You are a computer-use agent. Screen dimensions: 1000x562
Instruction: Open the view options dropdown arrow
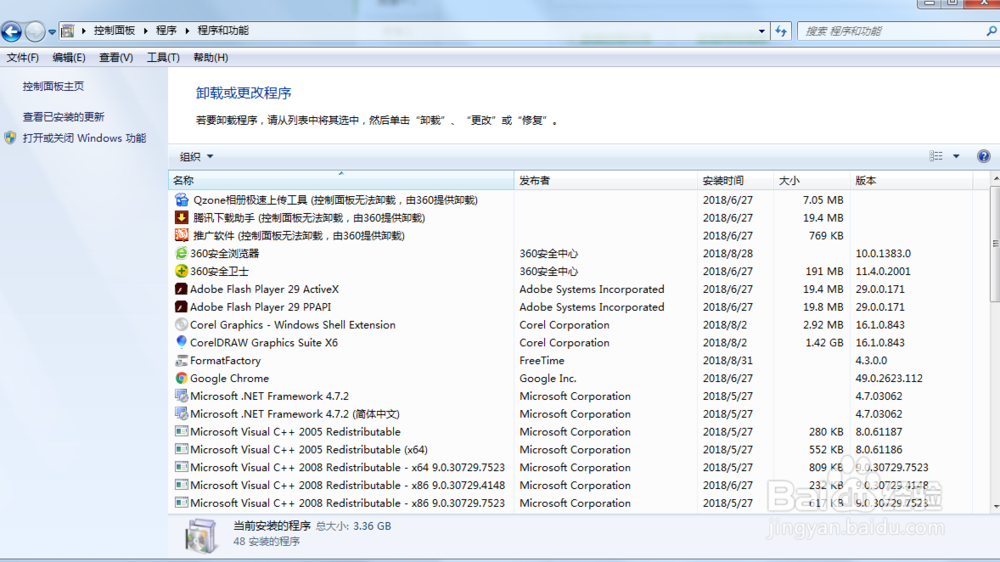tap(956, 156)
